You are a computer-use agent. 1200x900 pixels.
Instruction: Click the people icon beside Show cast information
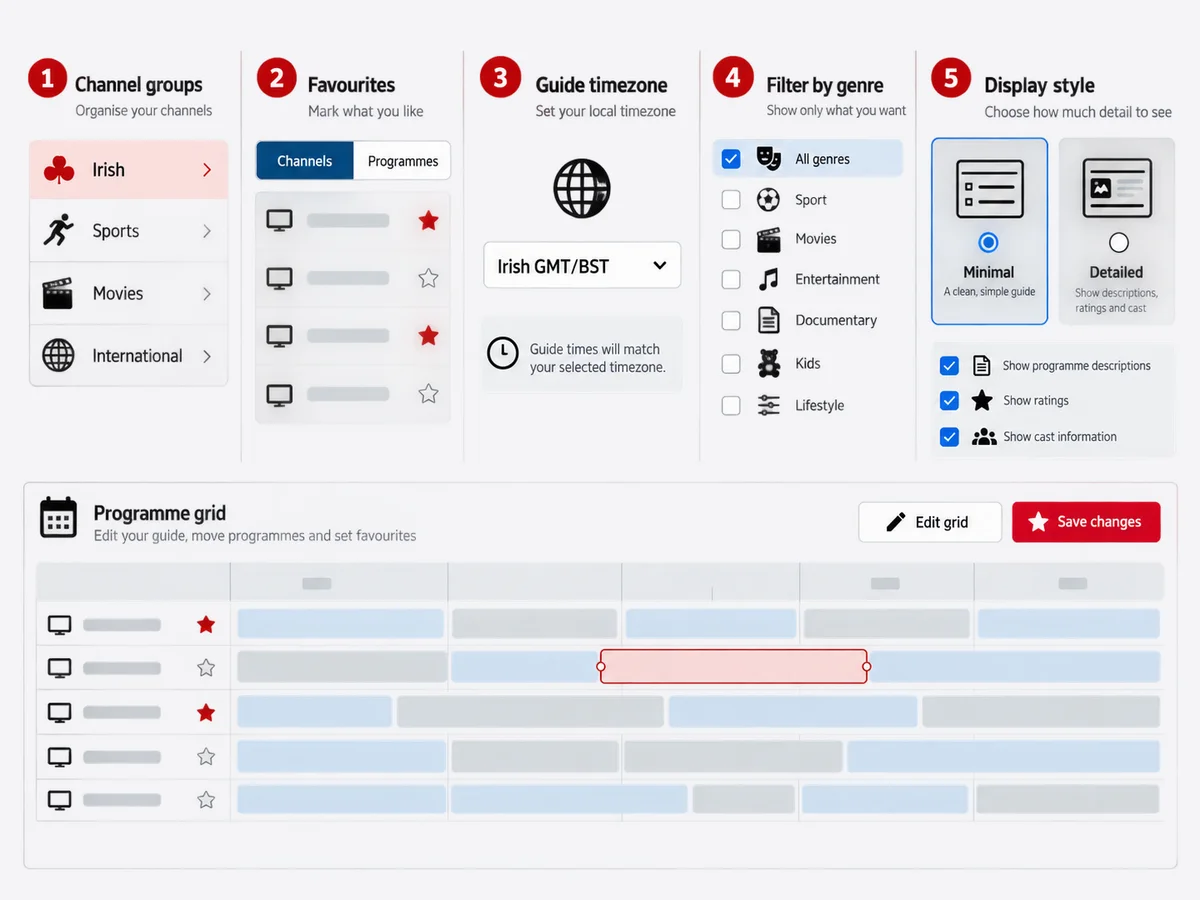click(x=984, y=436)
